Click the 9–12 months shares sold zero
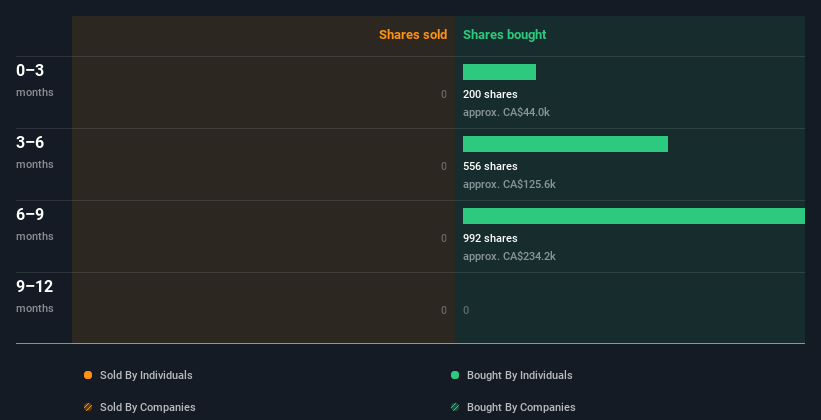The width and height of the screenshot is (821, 420). click(444, 310)
